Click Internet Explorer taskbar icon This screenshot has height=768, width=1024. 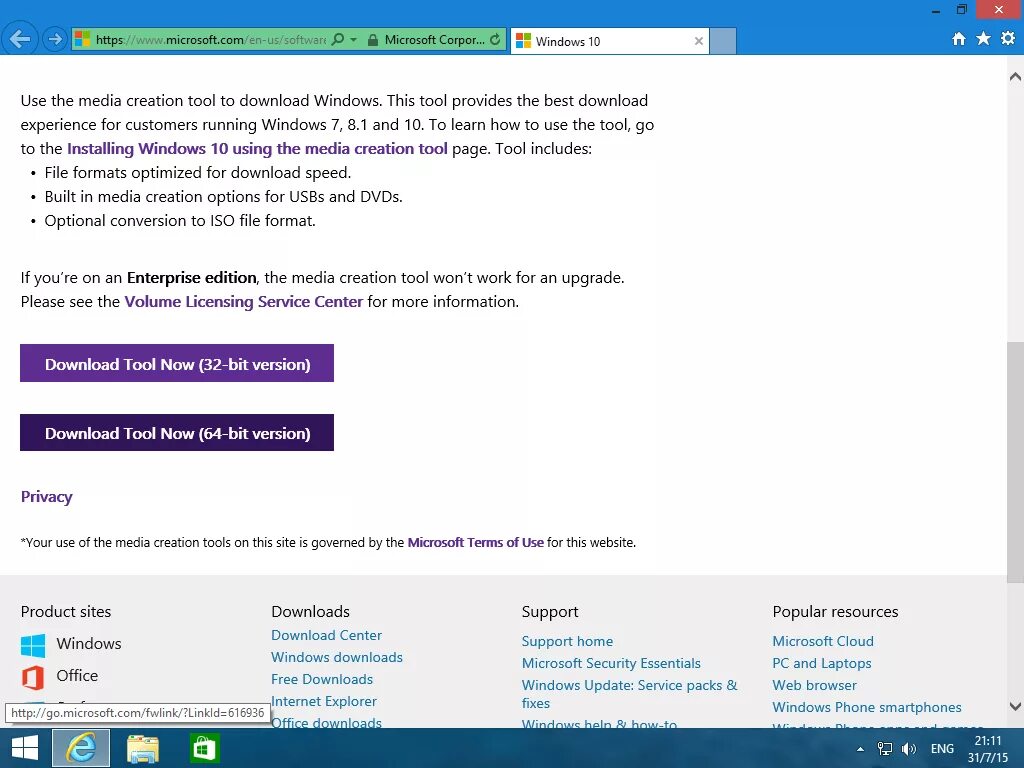81,748
